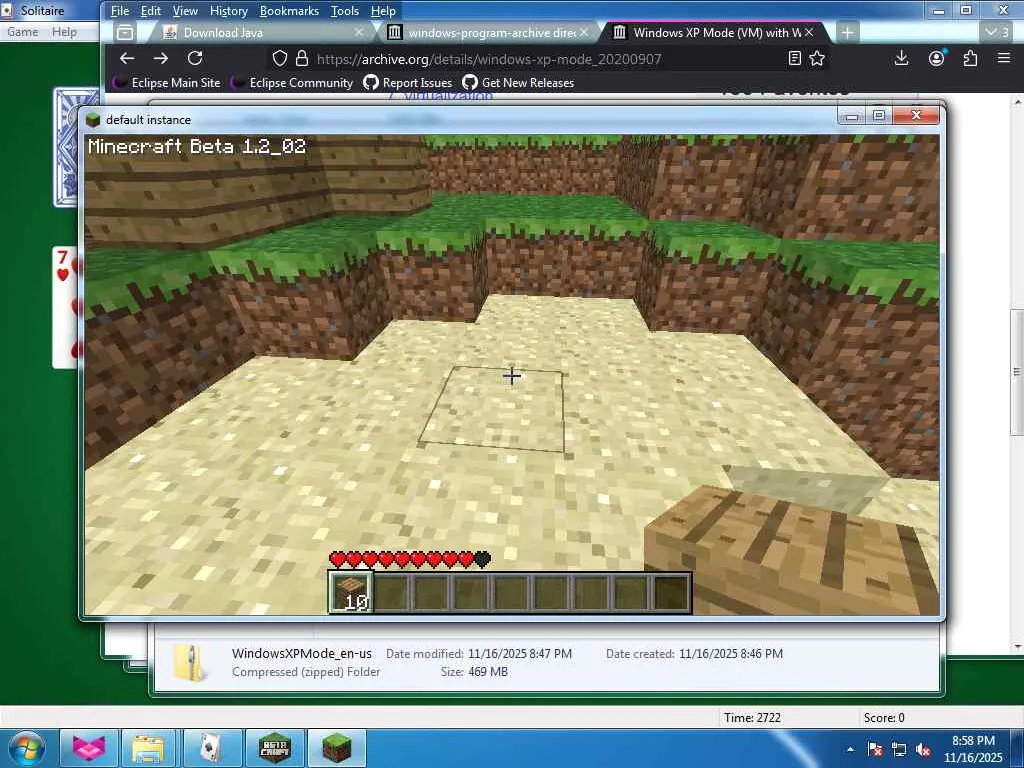Open the Firefox hamburger application menu
This screenshot has height=768, width=1024.
[x=1004, y=59]
